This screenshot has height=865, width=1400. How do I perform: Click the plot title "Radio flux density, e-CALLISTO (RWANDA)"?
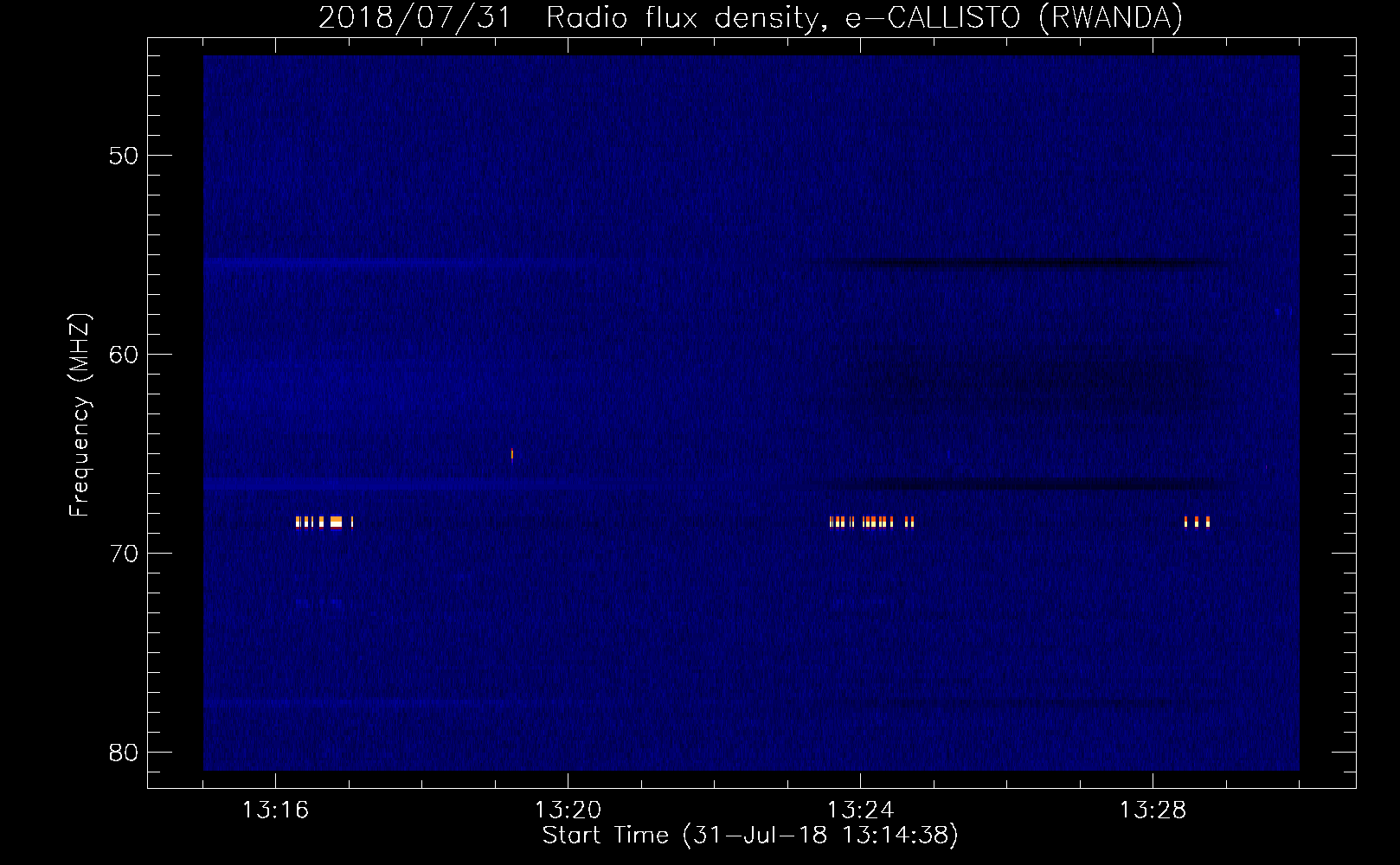point(864,18)
